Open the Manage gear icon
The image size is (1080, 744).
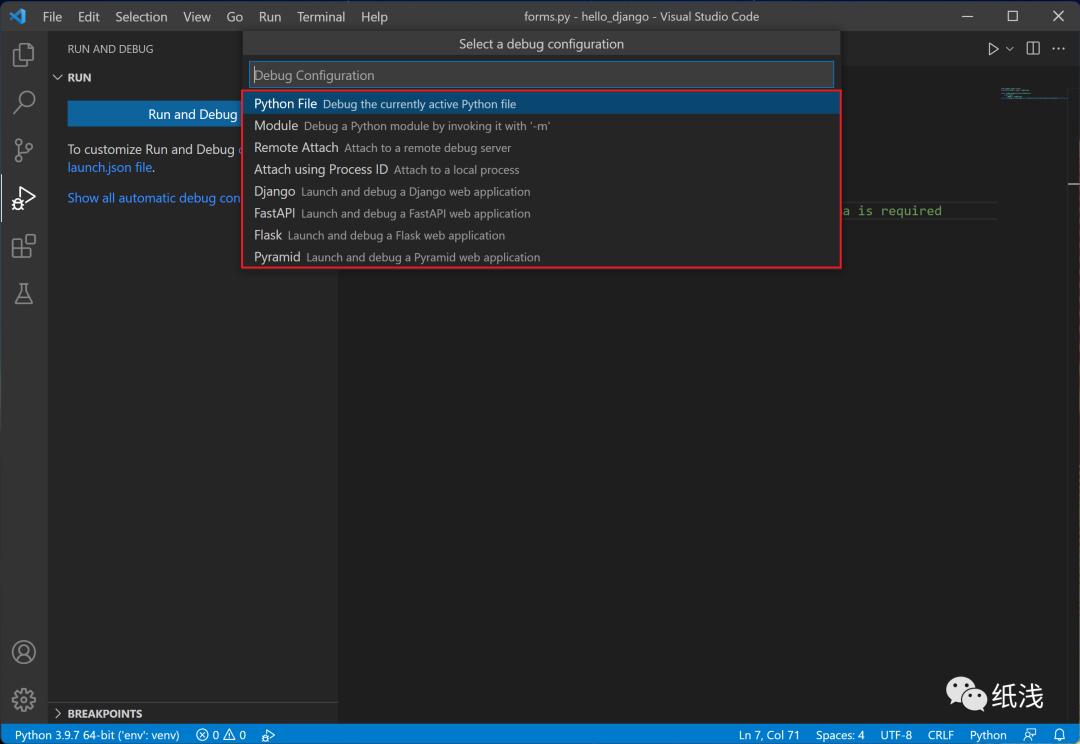[x=23, y=700]
